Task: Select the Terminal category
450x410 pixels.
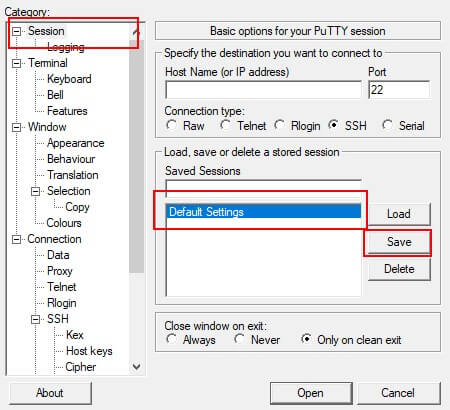Action: click(x=48, y=63)
